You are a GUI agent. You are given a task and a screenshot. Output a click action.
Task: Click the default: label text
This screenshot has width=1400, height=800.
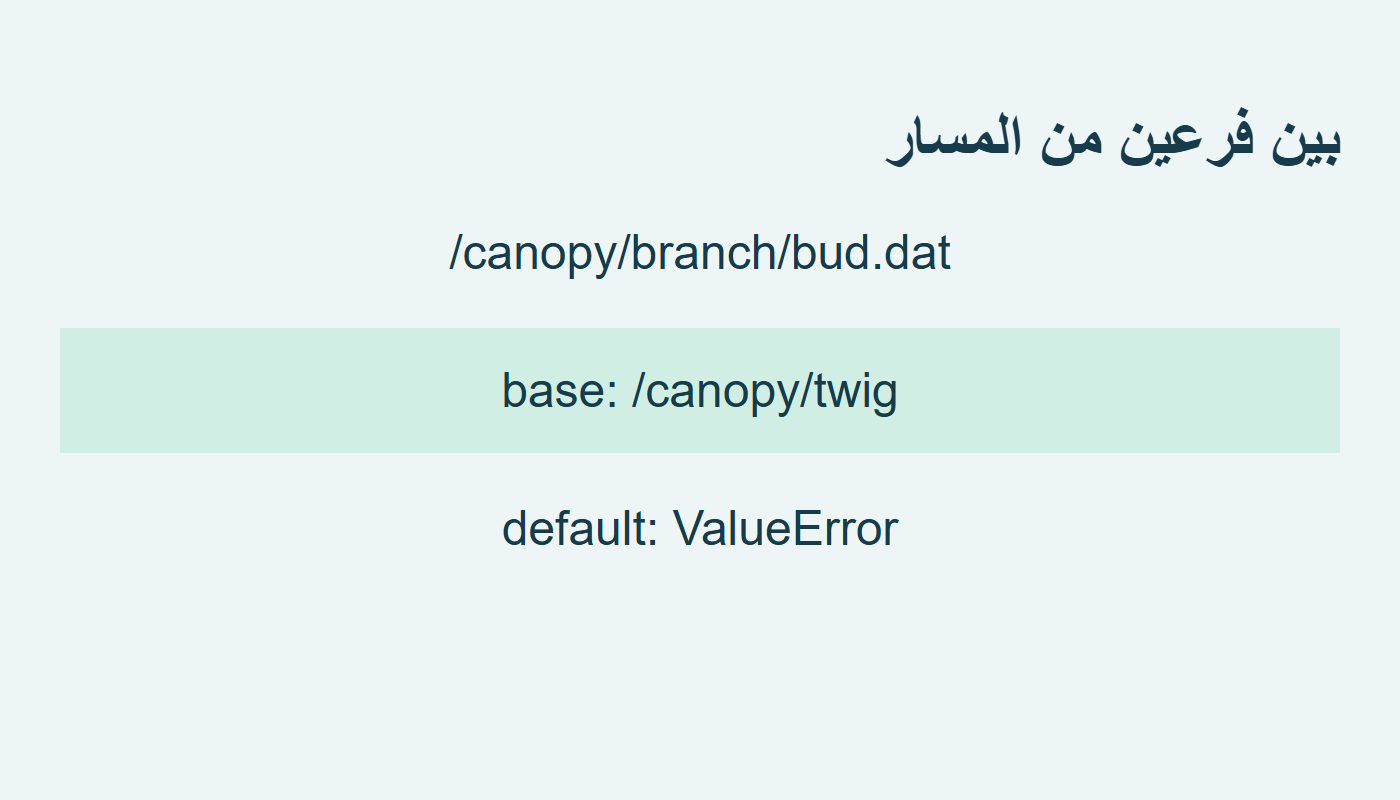click(580, 528)
